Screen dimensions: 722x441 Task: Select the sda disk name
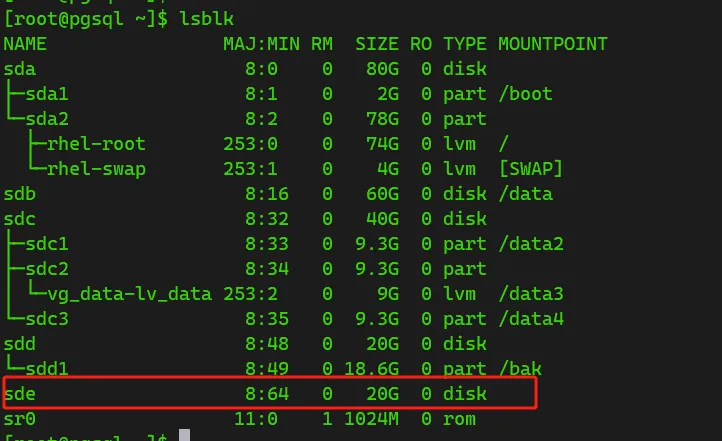(x=19, y=69)
